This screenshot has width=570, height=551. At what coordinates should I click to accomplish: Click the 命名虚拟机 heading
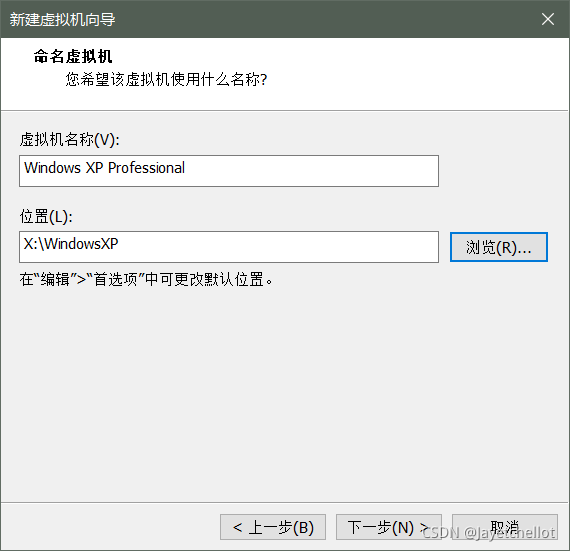click(73, 57)
